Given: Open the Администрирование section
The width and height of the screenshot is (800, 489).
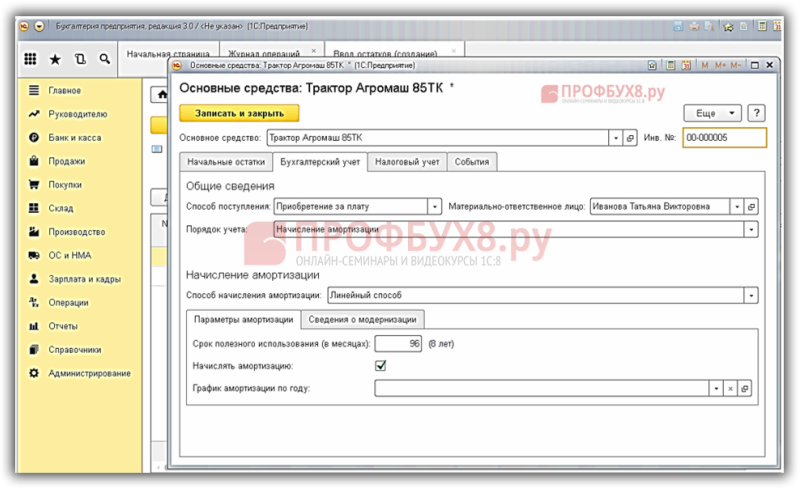Looking at the screenshot, I should point(89,373).
